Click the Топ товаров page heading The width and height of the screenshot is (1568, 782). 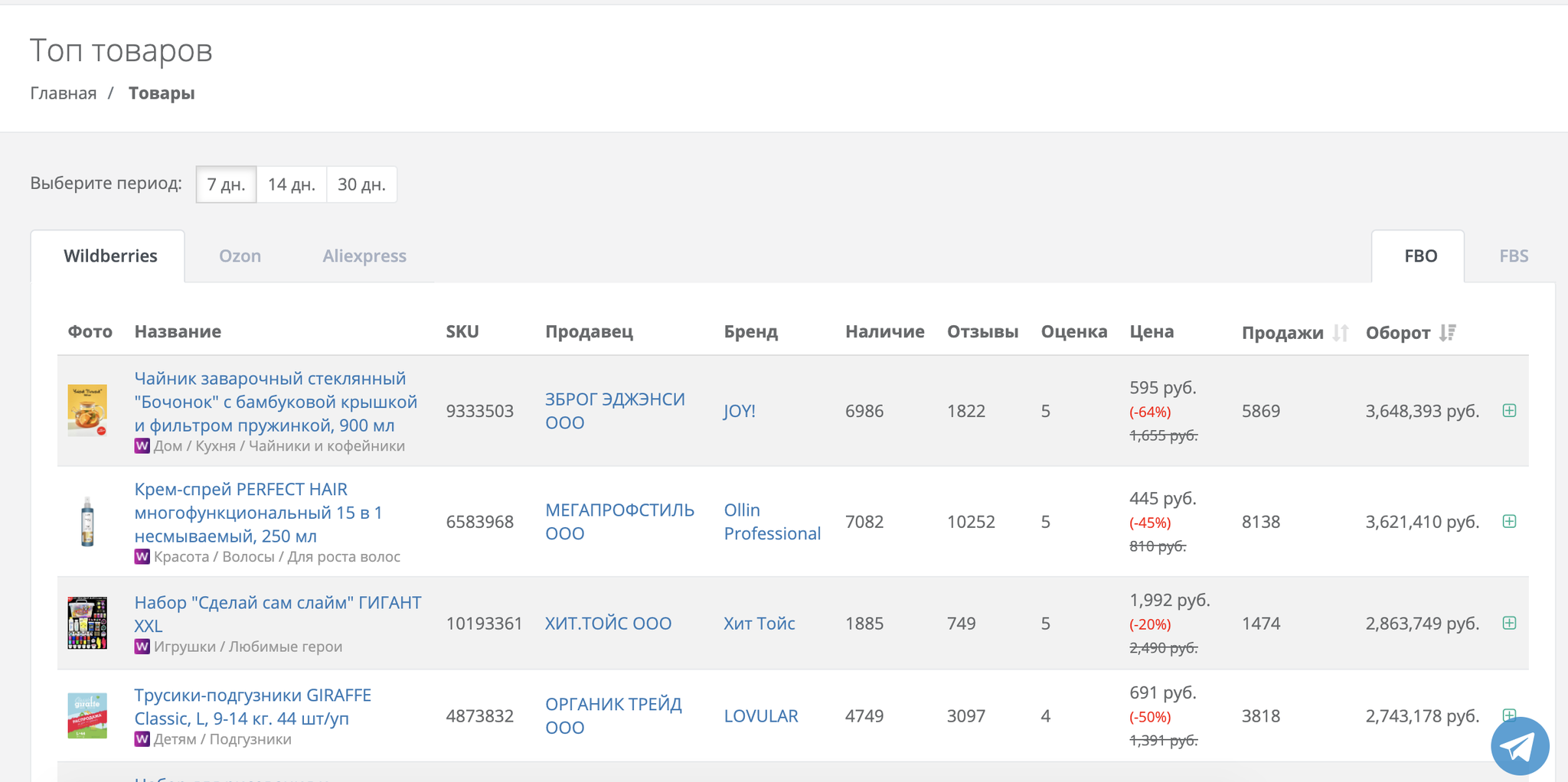[x=121, y=51]
